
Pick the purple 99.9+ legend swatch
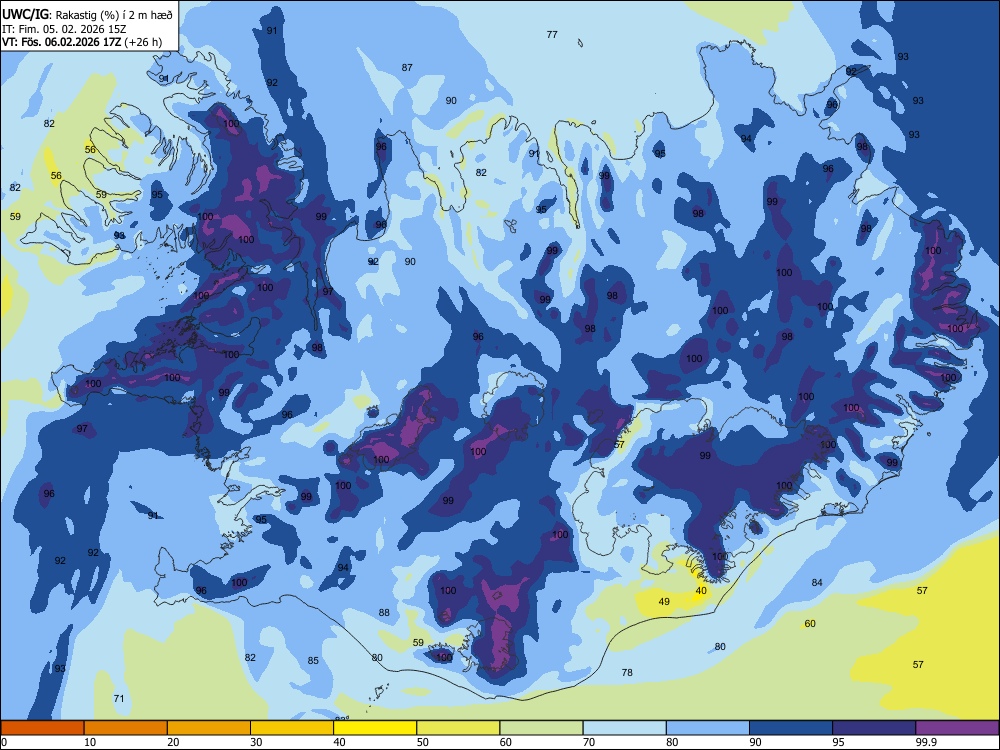pyautogui.click(x=957, y=728)
